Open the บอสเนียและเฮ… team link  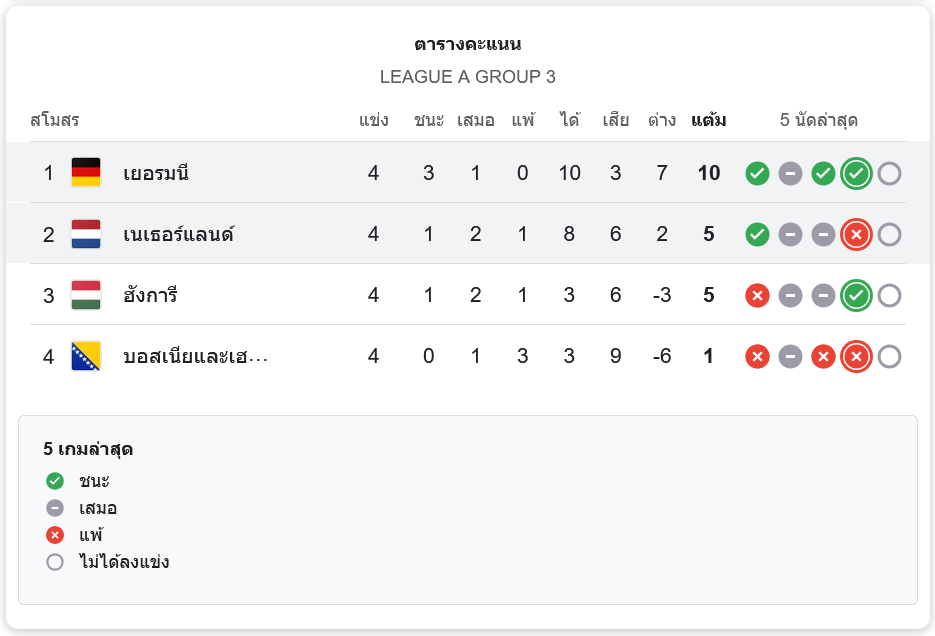(x=195, y=356)
